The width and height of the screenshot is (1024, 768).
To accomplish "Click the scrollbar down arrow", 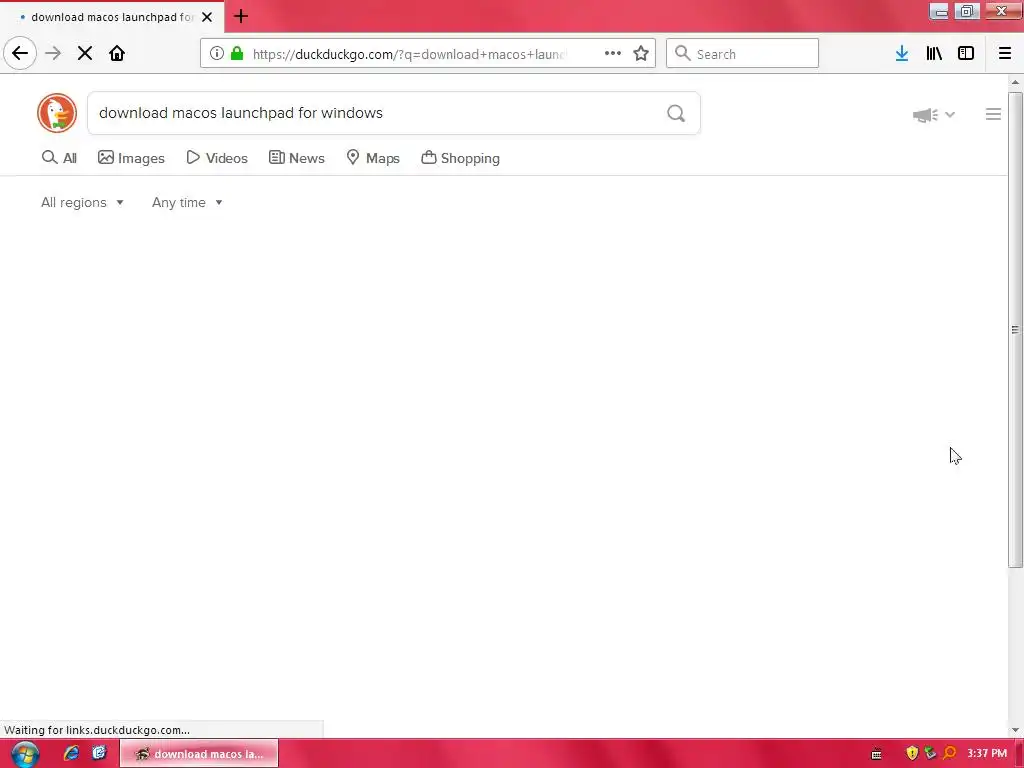I will coord(1015,730).
